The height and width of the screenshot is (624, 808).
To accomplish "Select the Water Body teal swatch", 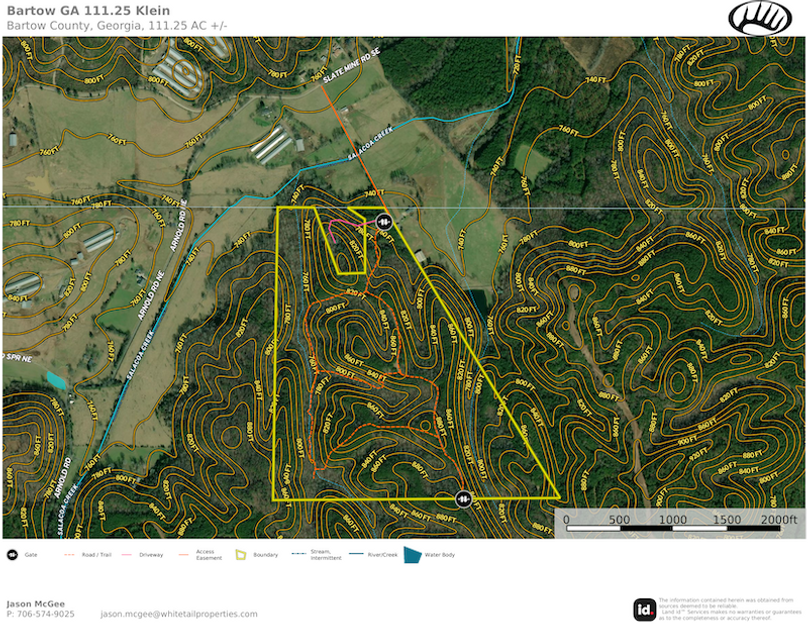I will click(x=412, y=553).
